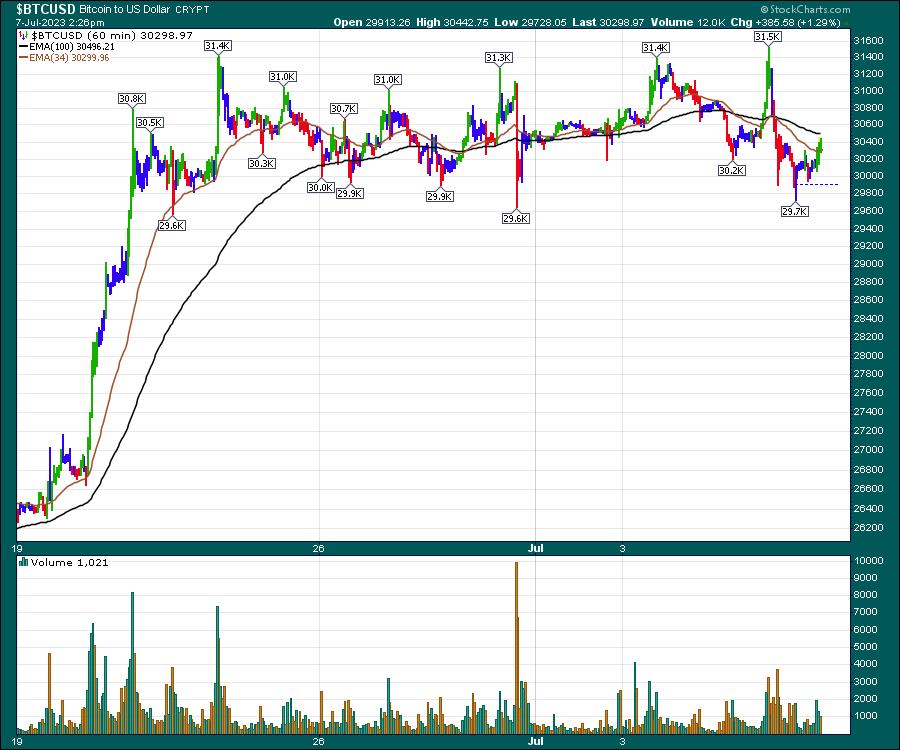Image resolution: width=900 pixels, height=750 pixels.
Task: Click the 30.7K price callout
Action: point(343,108)
